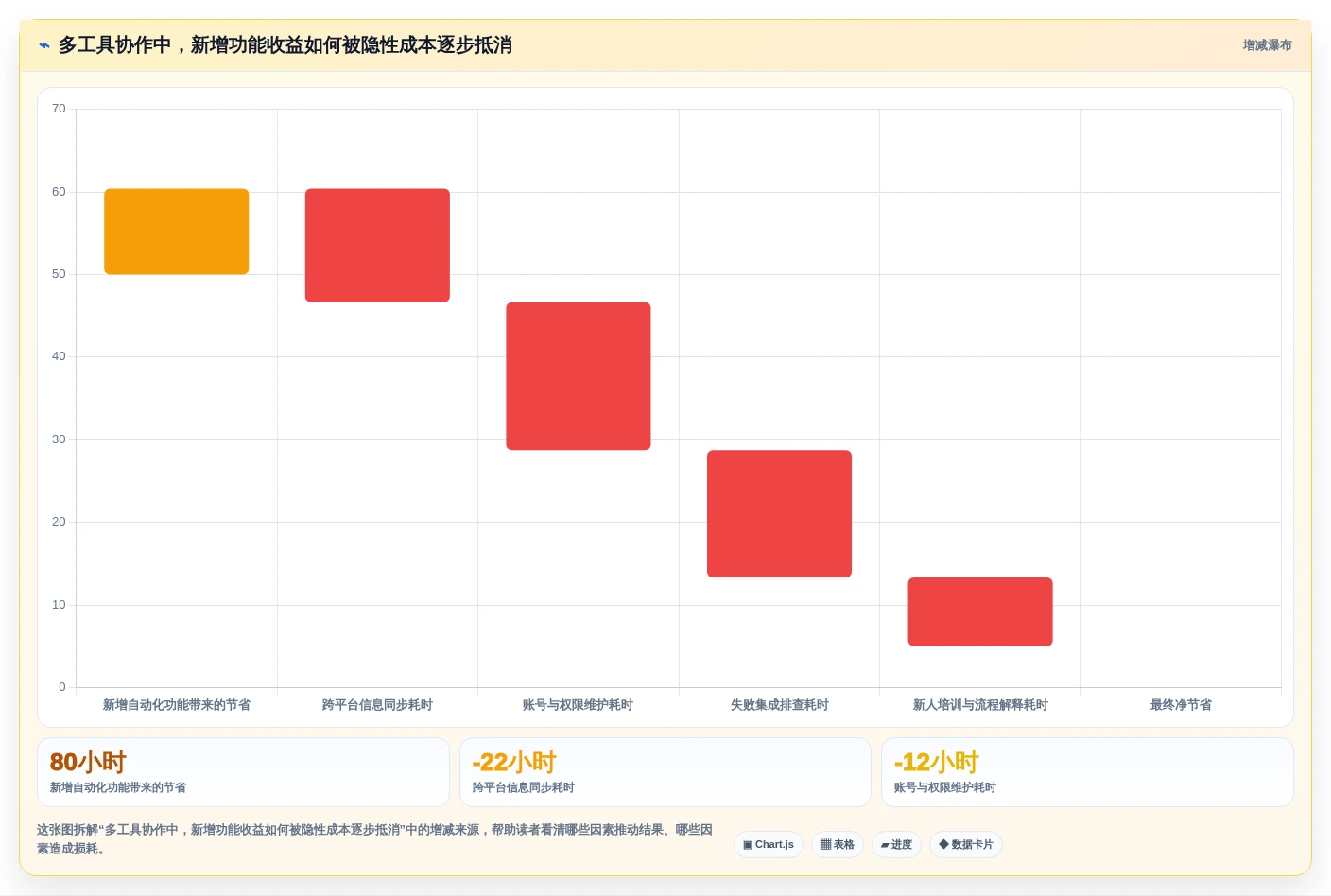
Task: Select the red 账号与权限维护耗时 bar
Action: 579,376
